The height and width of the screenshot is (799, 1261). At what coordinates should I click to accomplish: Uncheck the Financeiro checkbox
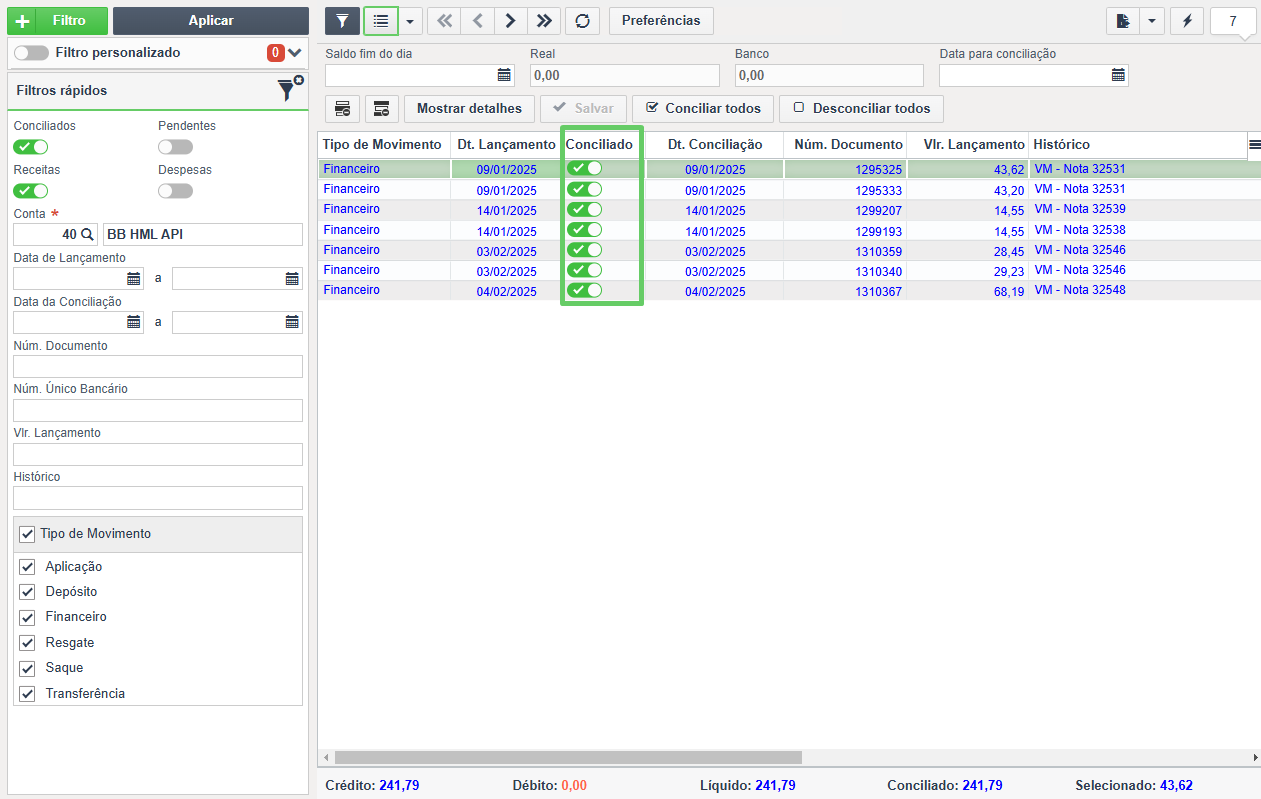[27, 617]
